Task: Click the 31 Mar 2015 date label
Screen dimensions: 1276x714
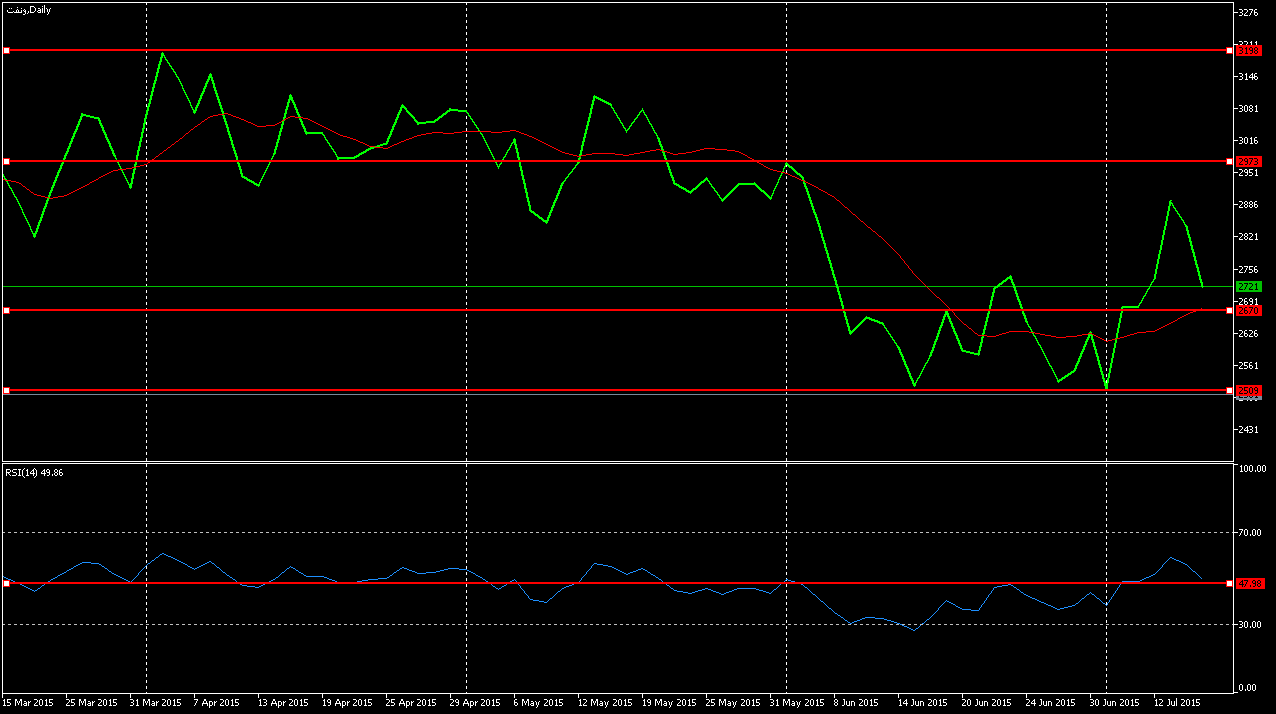Action: [155, 702]
